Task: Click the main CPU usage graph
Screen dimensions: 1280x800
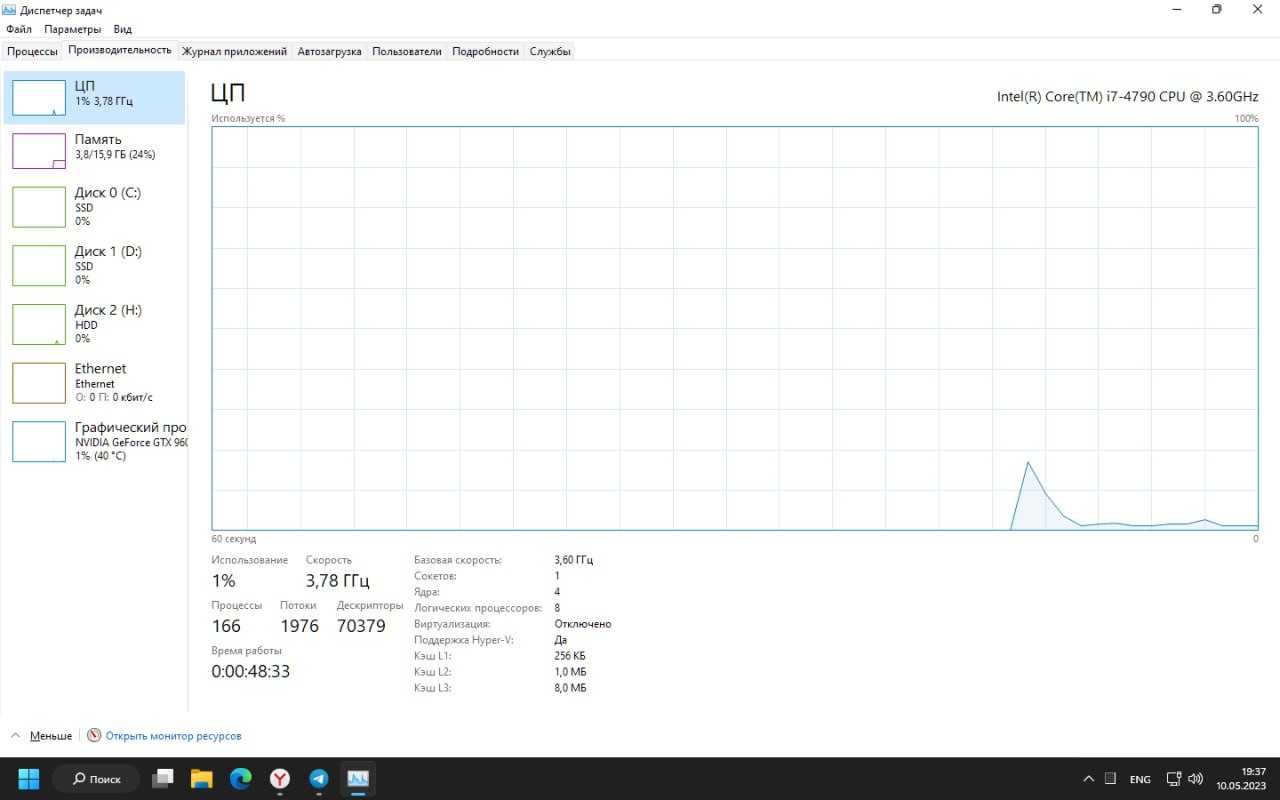Action: [x=735, y=328]
